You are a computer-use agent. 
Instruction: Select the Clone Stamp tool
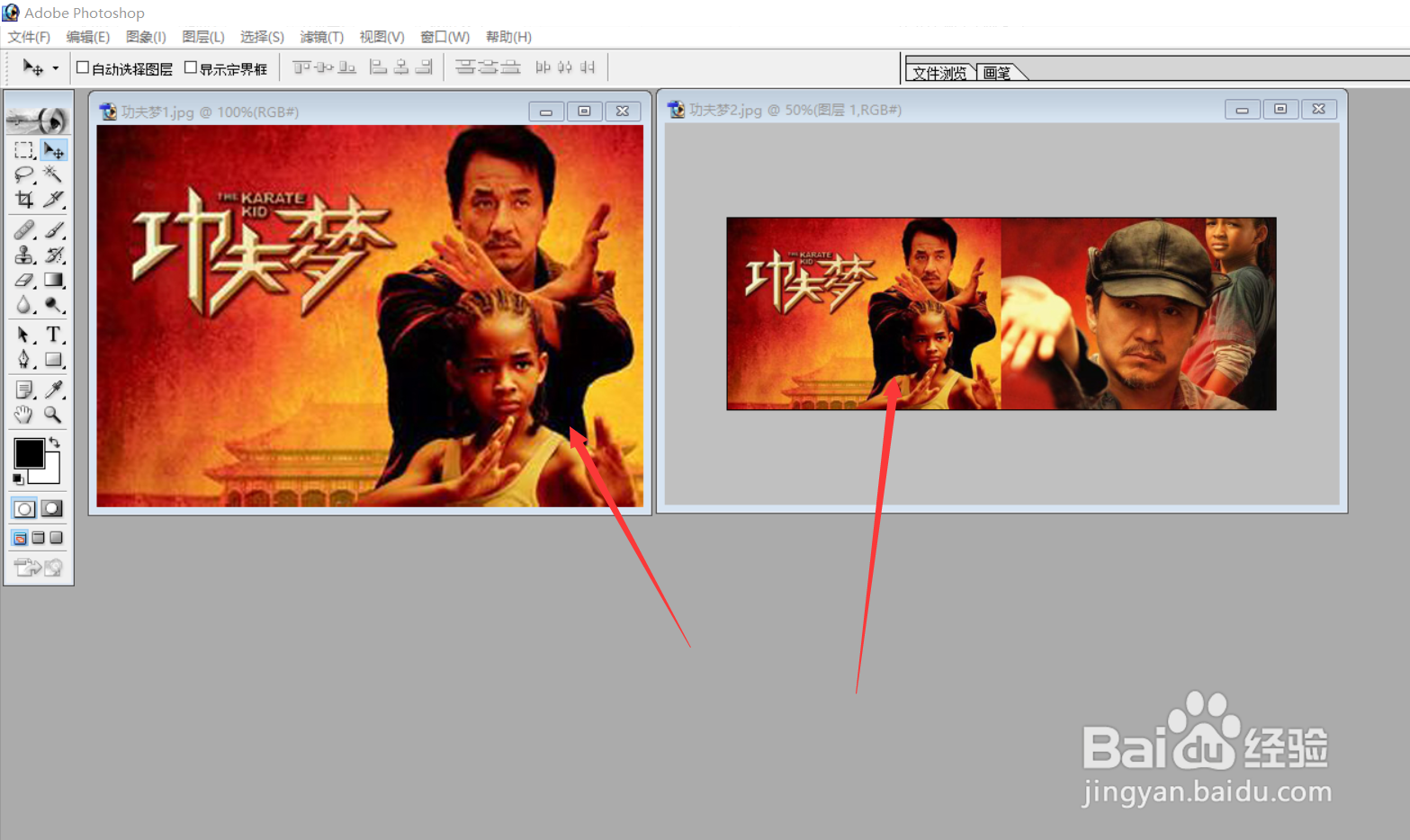click(x=24, y=255)
